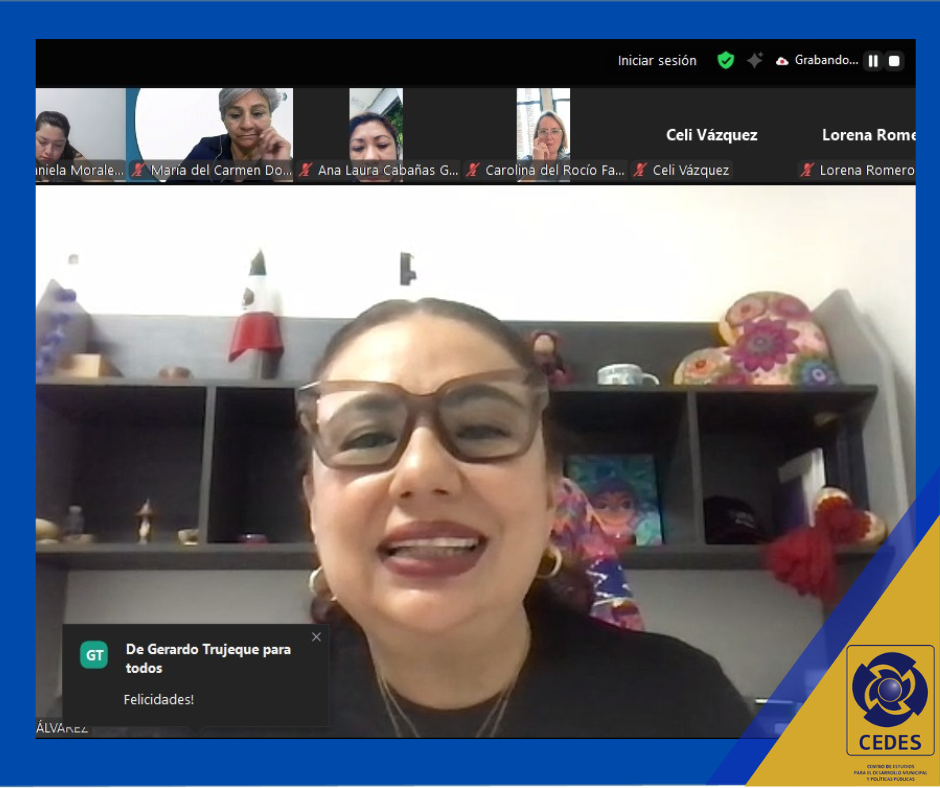Dismiss the Gerardo Trujeque chat notification
The width and height of the screenshot is (940, 788).
click(x=317, y=637)
